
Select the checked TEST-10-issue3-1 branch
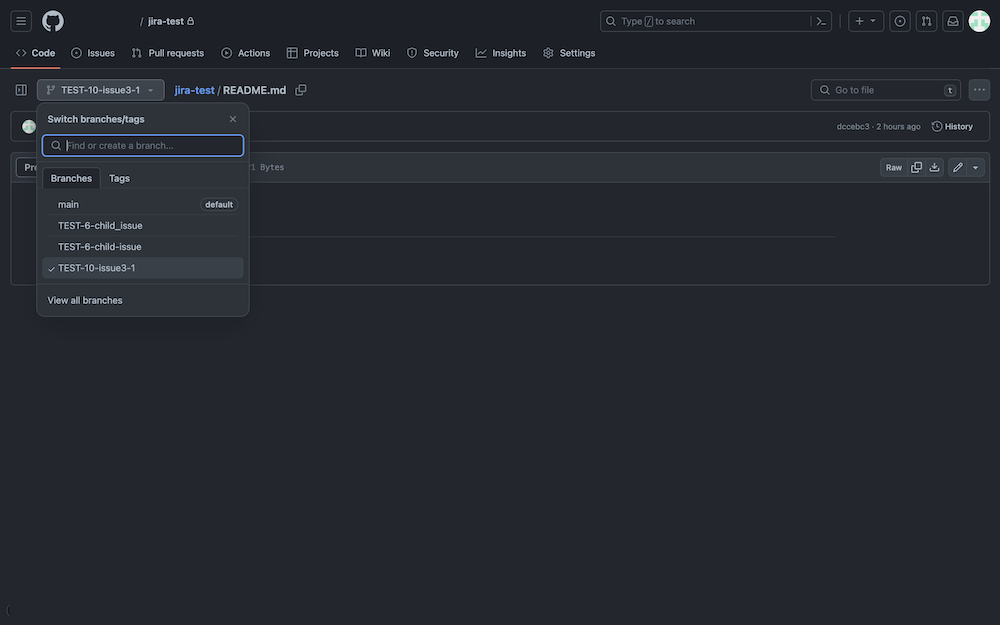[x=143, y=268]
